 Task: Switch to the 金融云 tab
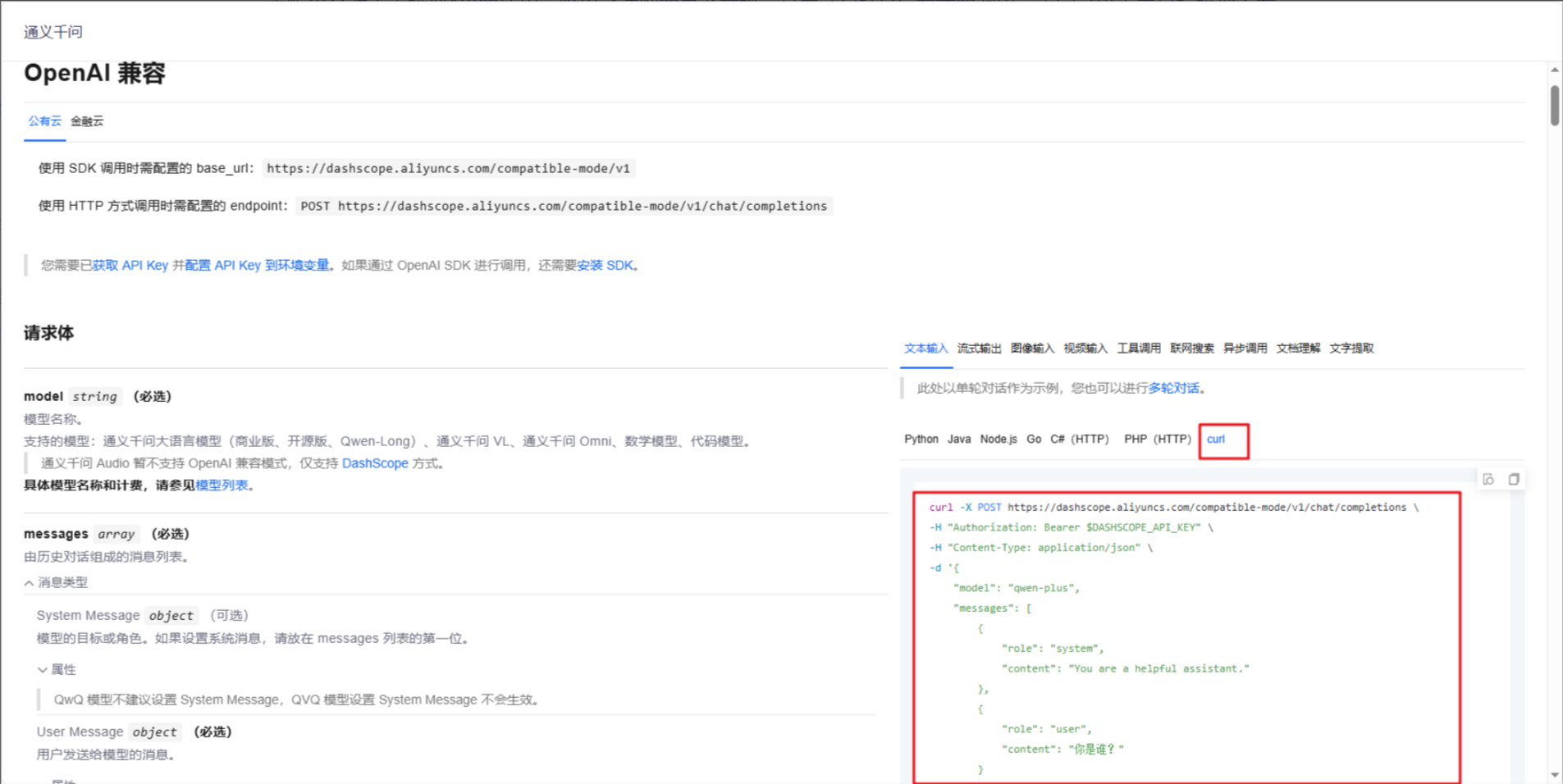(87, 121)
